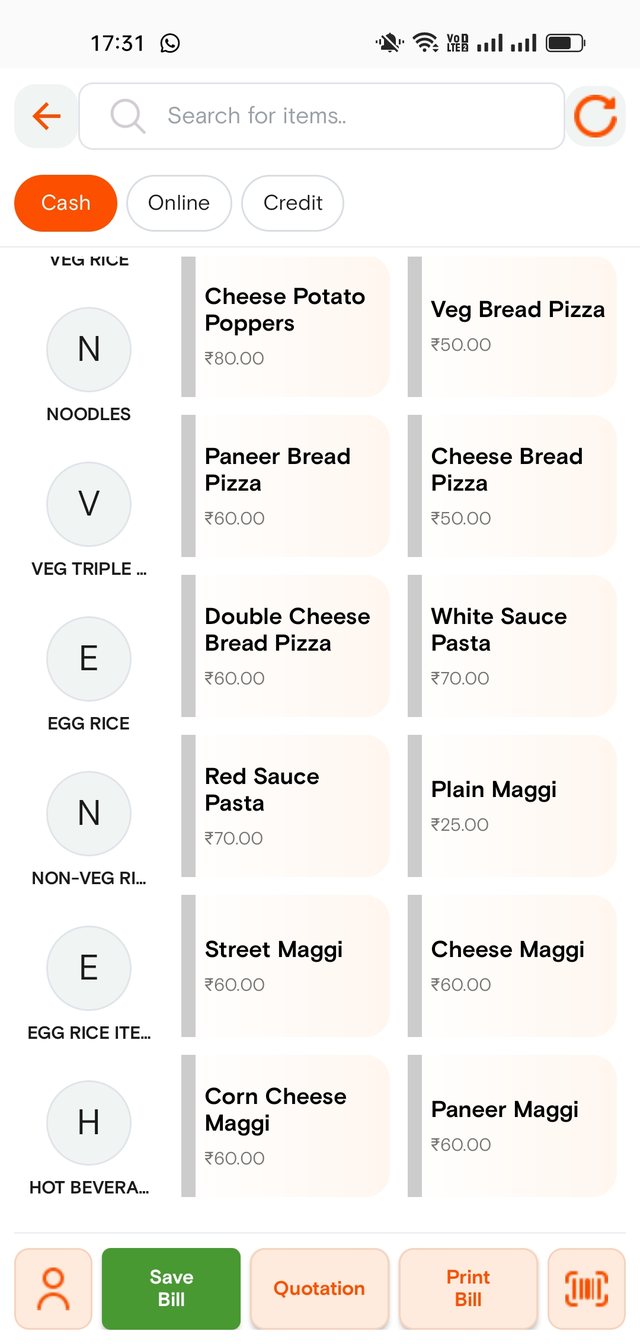The height and width of the screenshot is (1344, 640).
Task: Select the NOODLES category circle
Action: 89,349
